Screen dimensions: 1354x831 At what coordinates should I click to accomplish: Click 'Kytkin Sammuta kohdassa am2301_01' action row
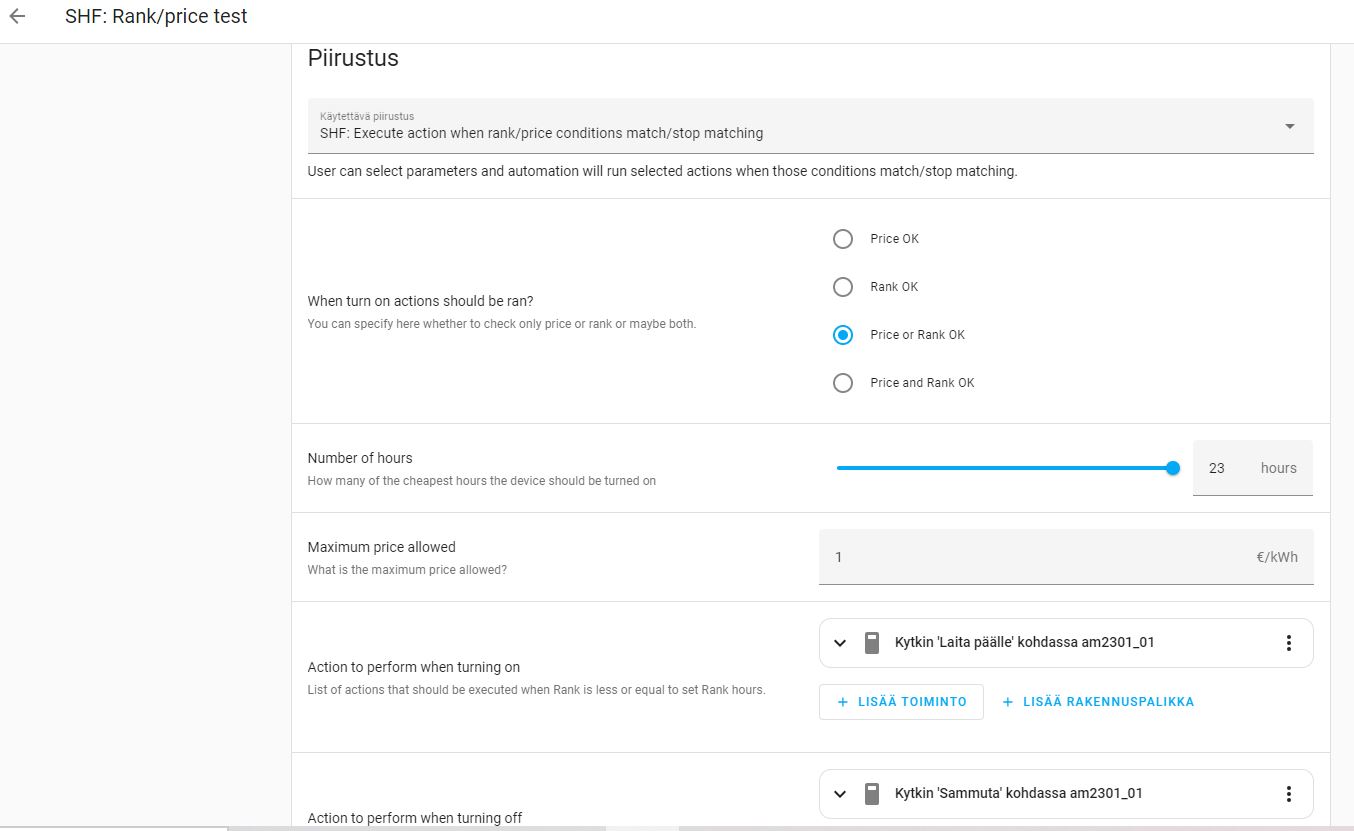pyautogui.click(x=1018, y=794)
